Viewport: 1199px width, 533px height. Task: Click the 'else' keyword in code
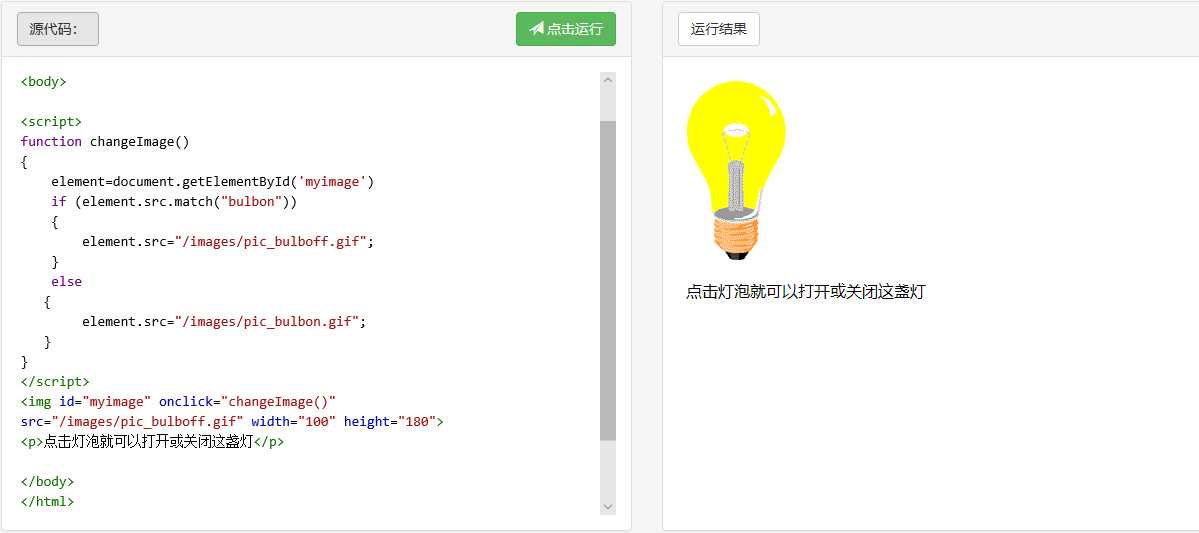tap(67, 281)
